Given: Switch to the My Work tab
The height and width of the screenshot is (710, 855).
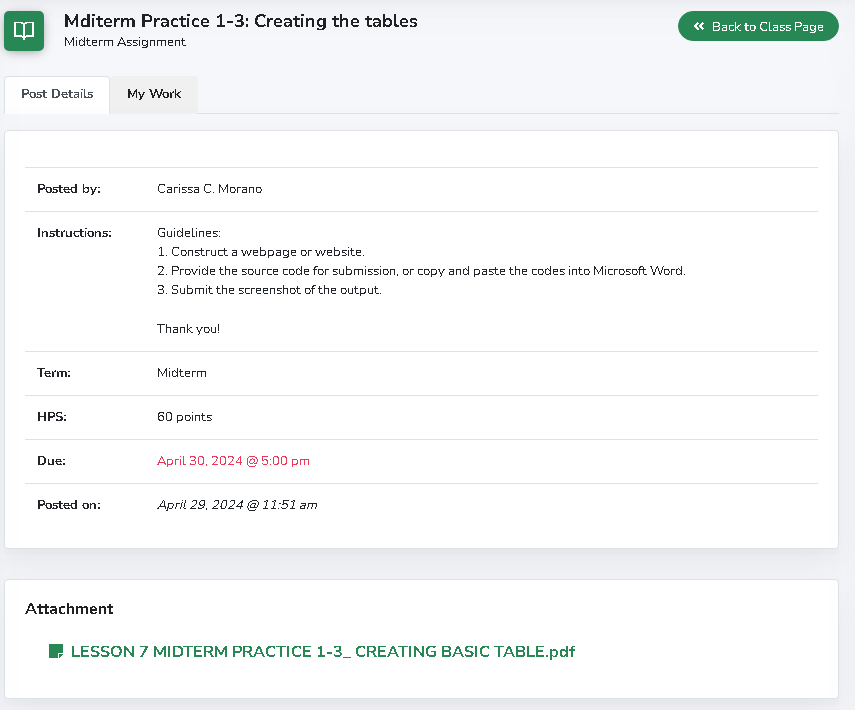Looking at the screenshot, I should pyautogui.click(x=154, y=94).
